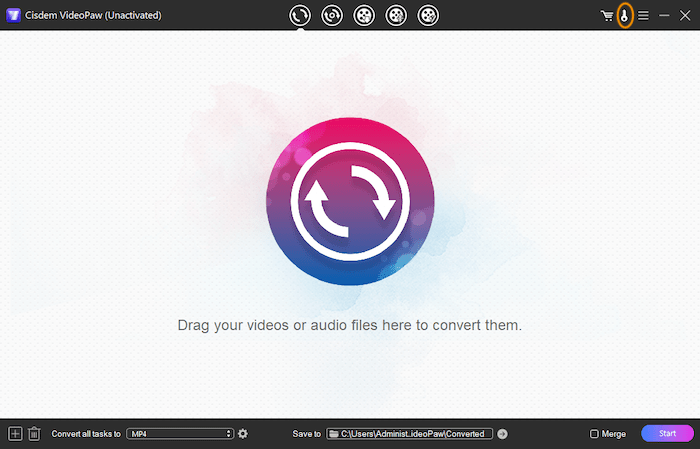The height and width of the screenshot is (449, 700).
Task: Click the trash can delete icon
Action: pos(34,433)
